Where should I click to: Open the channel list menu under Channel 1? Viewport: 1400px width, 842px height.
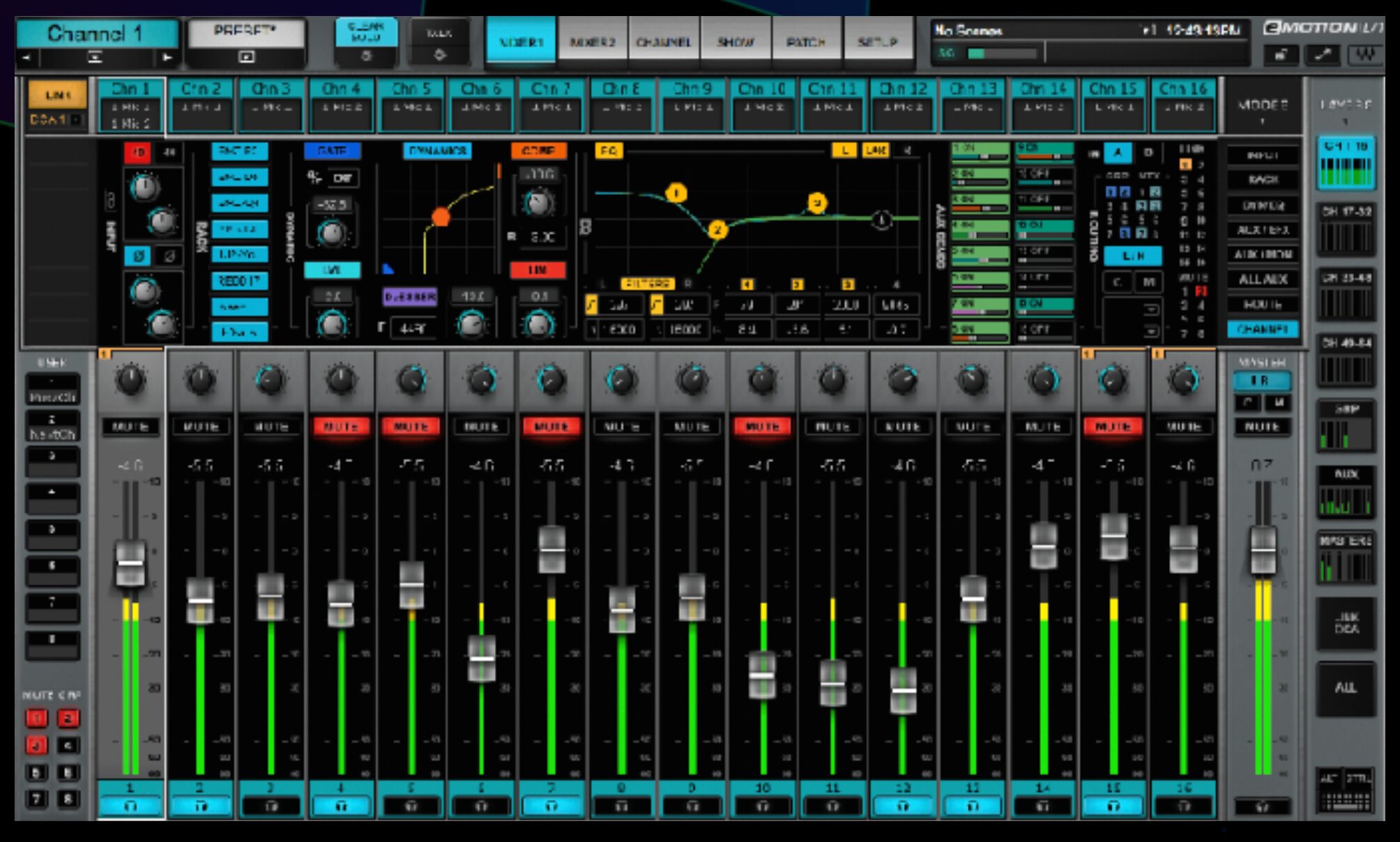[96, 57]
